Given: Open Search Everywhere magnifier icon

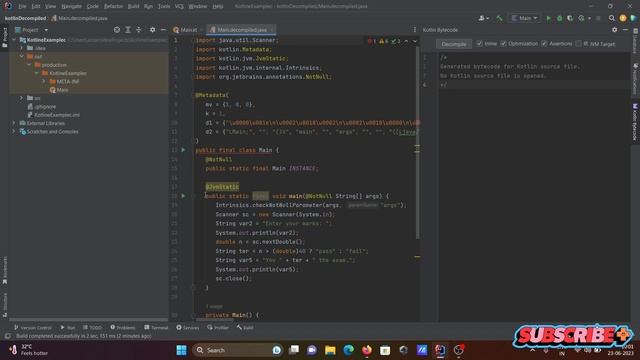Looking at the screenshot, I should [x=611, y=18].
